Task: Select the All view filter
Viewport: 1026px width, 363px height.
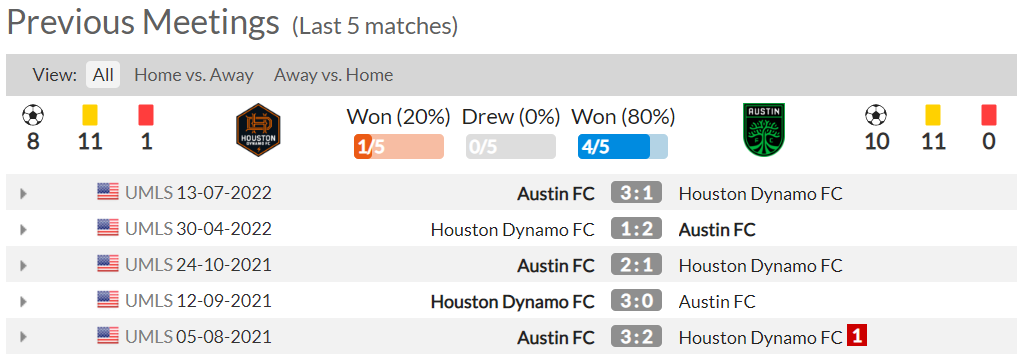Action: coord(103,75)
